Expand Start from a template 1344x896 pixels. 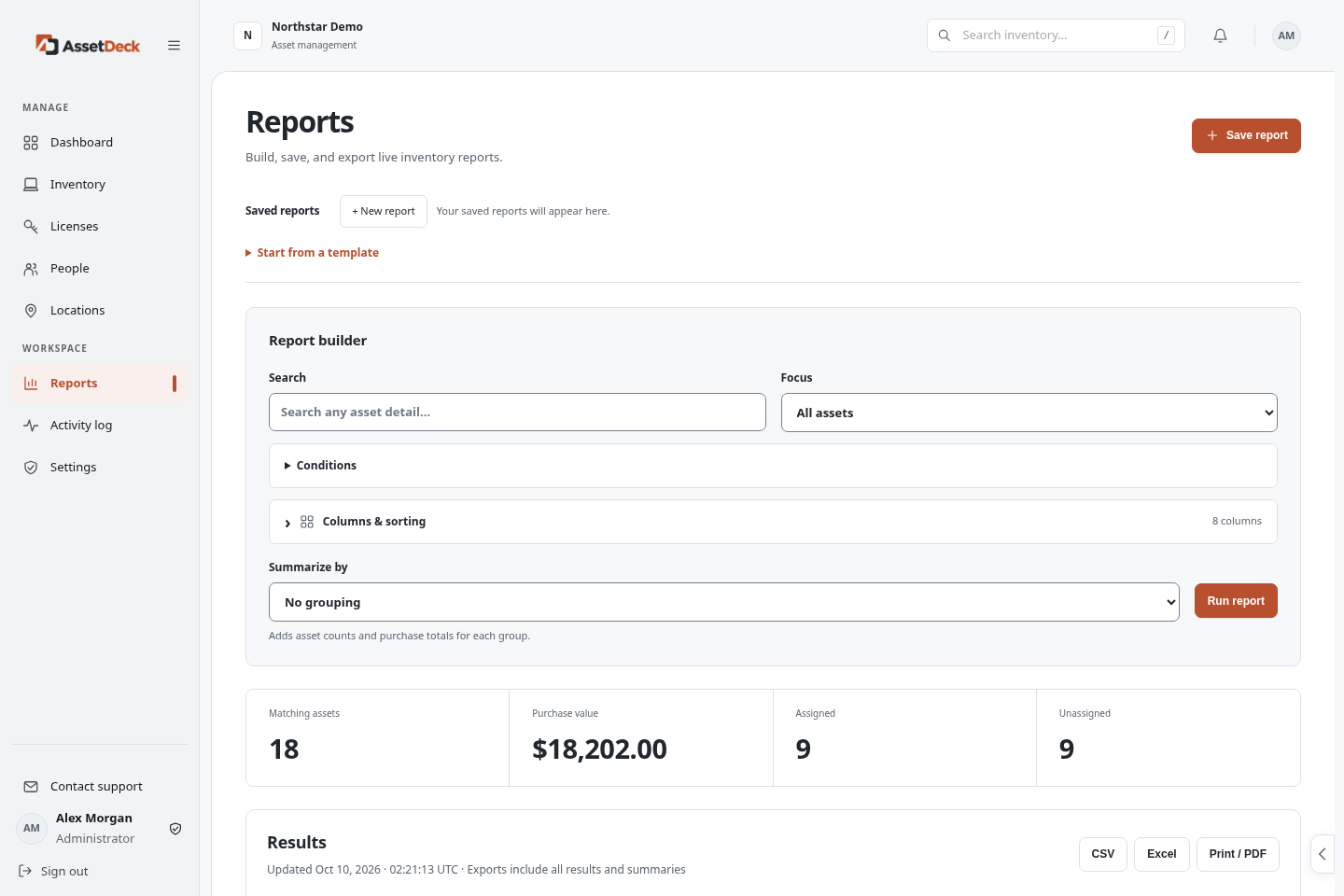coord(312,253)
